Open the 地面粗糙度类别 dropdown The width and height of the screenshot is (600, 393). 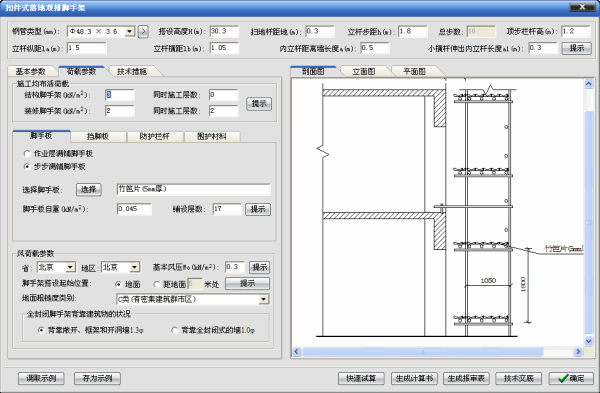(264, 299)
